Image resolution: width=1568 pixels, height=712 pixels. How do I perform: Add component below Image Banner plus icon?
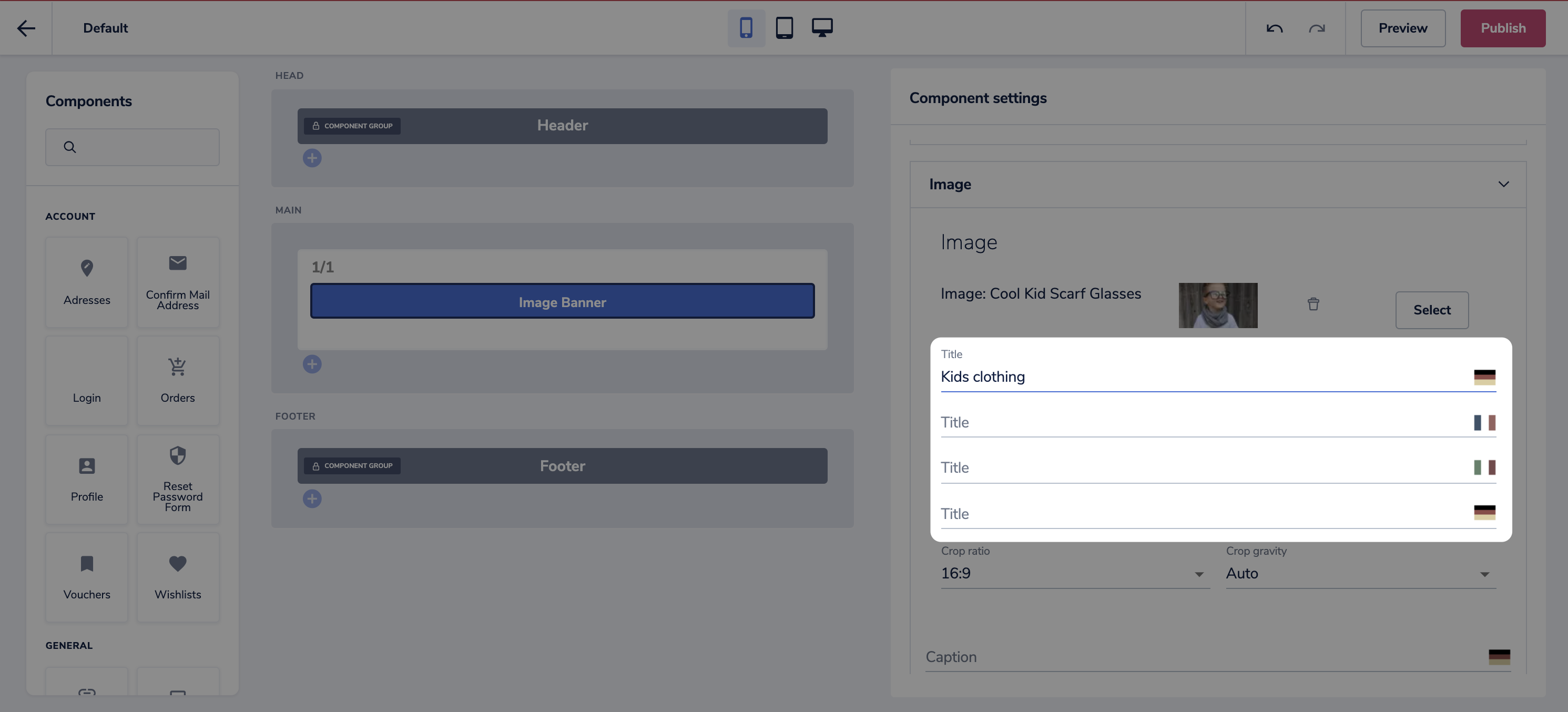pos(312,364)
